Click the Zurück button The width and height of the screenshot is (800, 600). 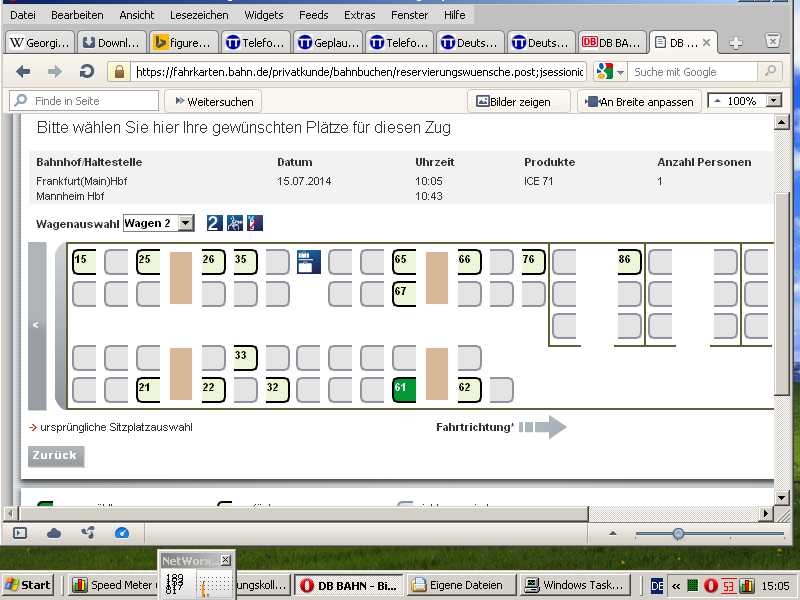(55, 456)
